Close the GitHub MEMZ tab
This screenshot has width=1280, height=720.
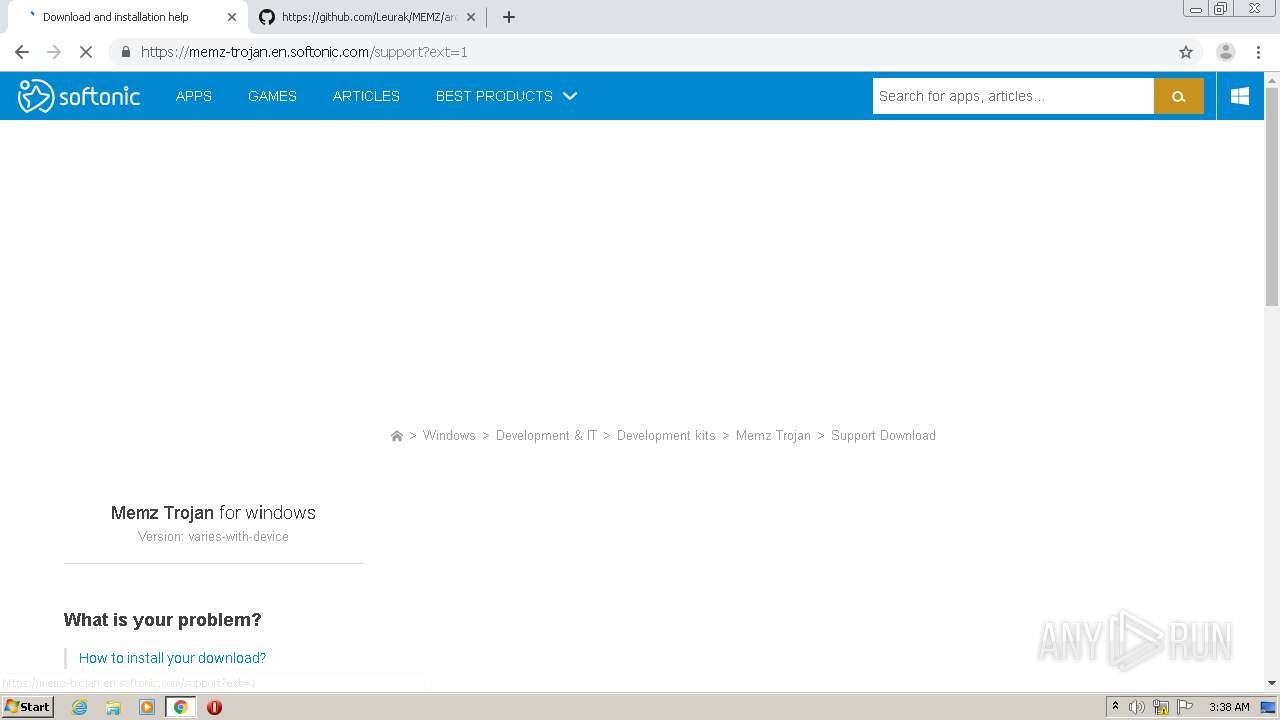pos(471,17)
